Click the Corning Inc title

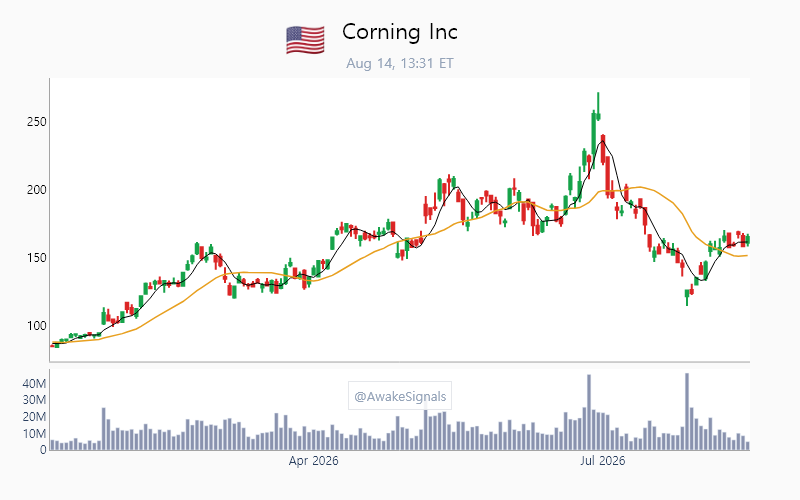pos(399,32)
